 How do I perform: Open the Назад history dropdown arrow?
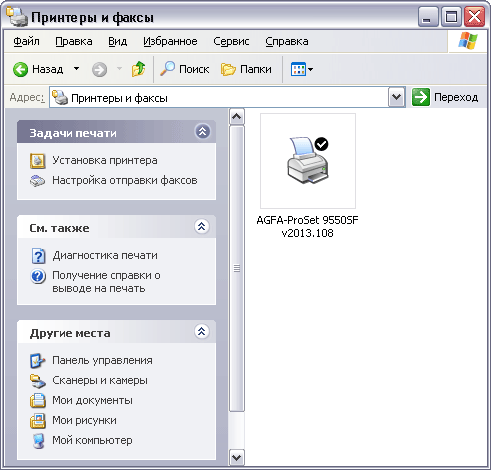[x=77, y=69]
